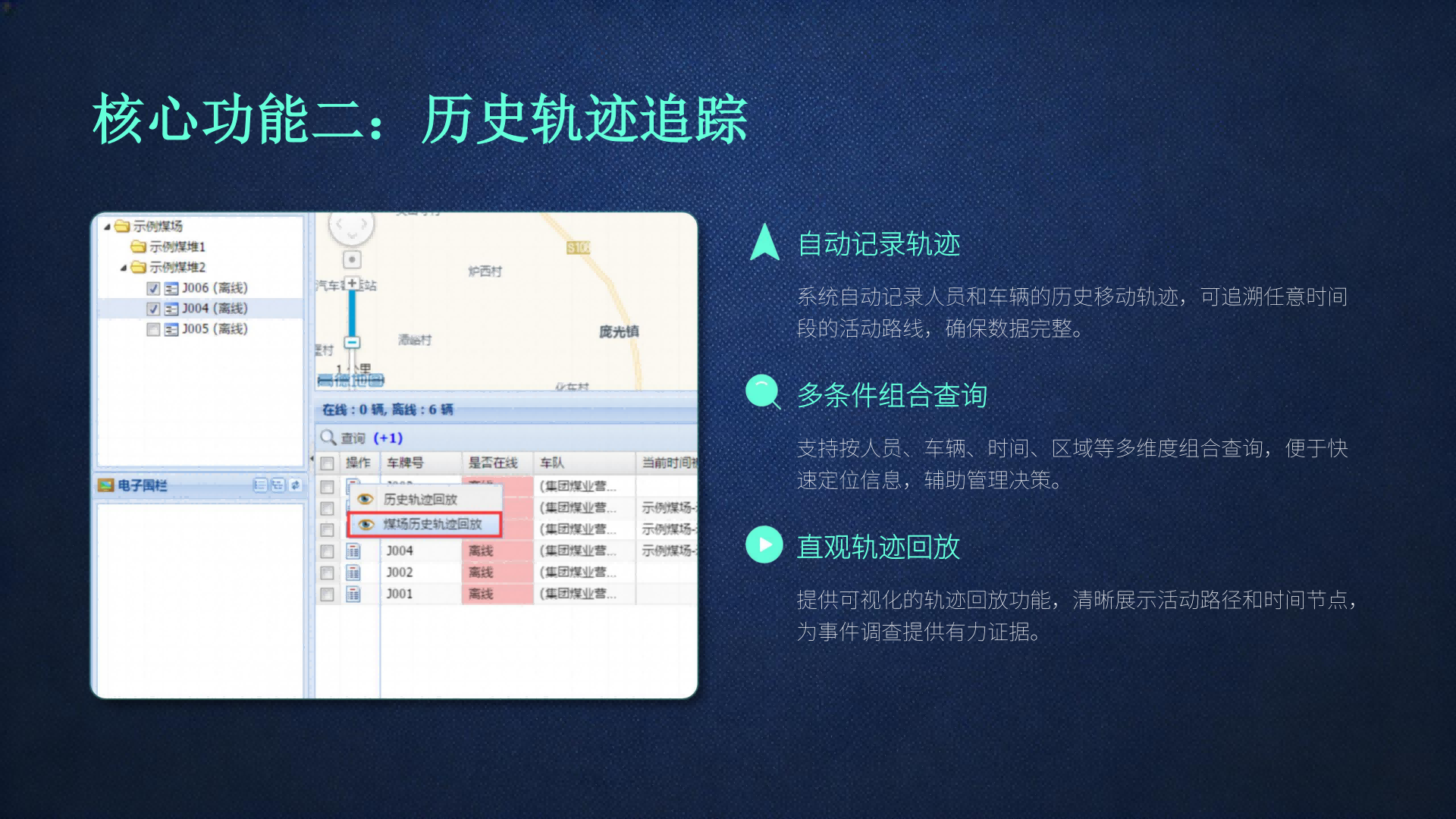
Task: Click the refresh icon in 电子围栏 panel header
Action: point(295,485)
